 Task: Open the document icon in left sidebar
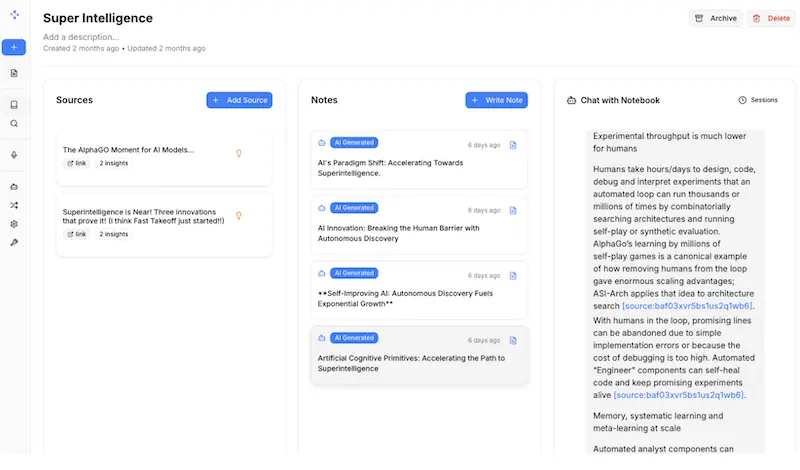point(14,73)
